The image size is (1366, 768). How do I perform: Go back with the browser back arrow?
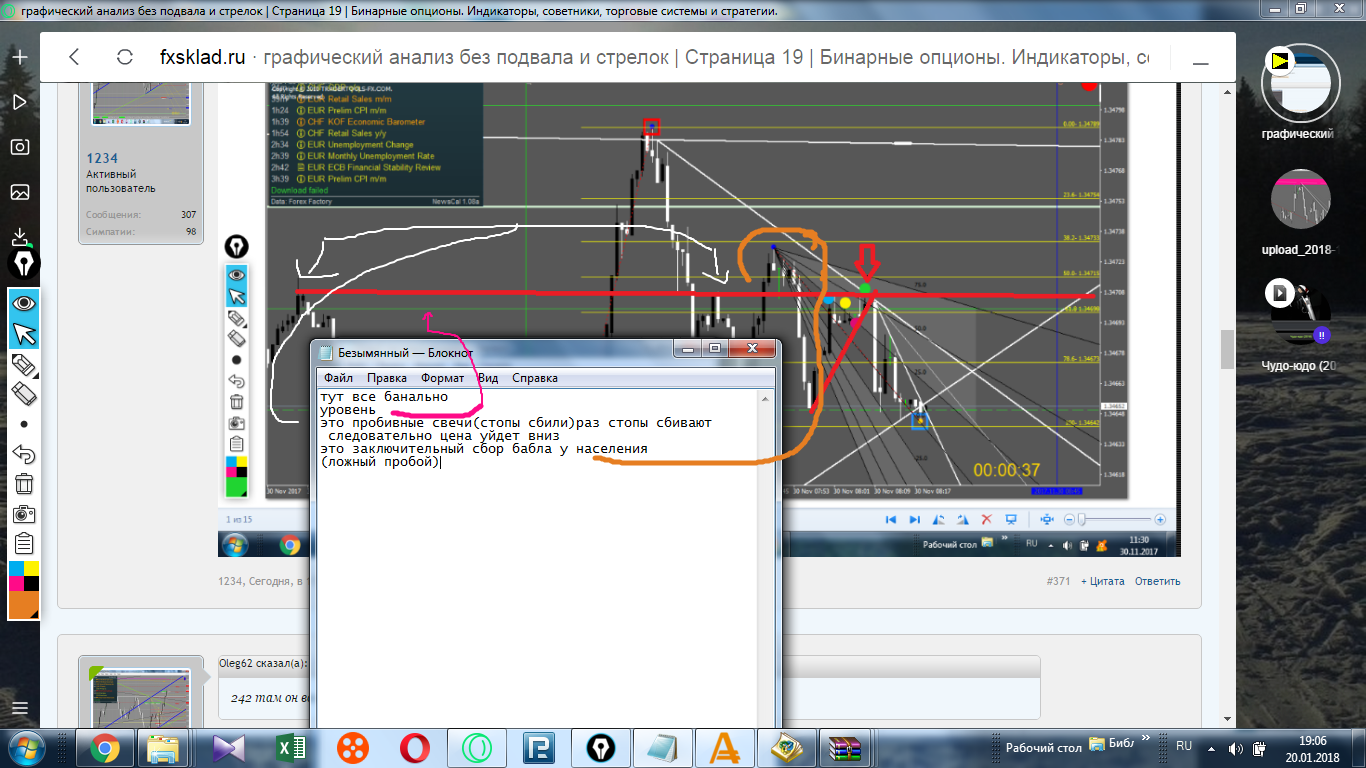(x=74, y=57)
